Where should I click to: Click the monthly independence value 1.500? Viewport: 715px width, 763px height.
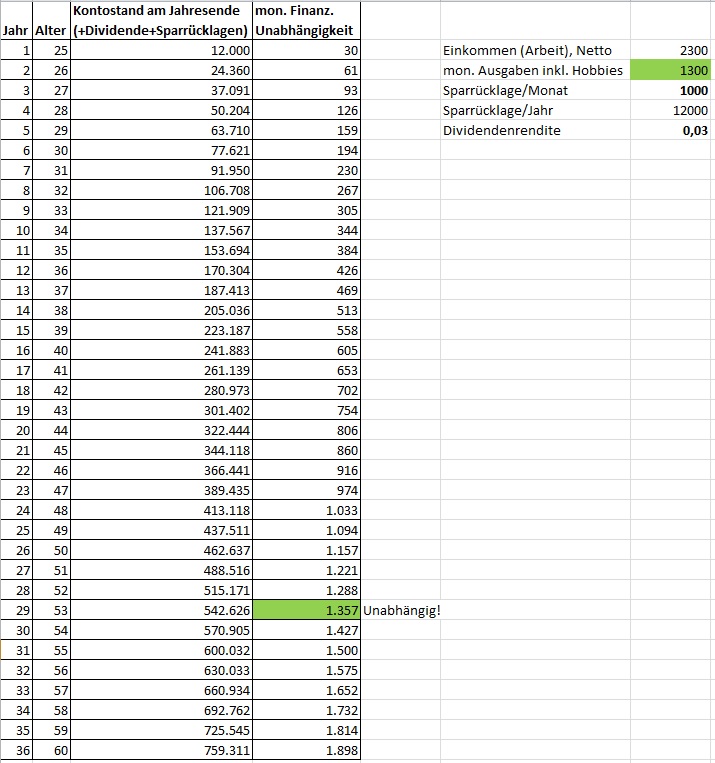306,650
